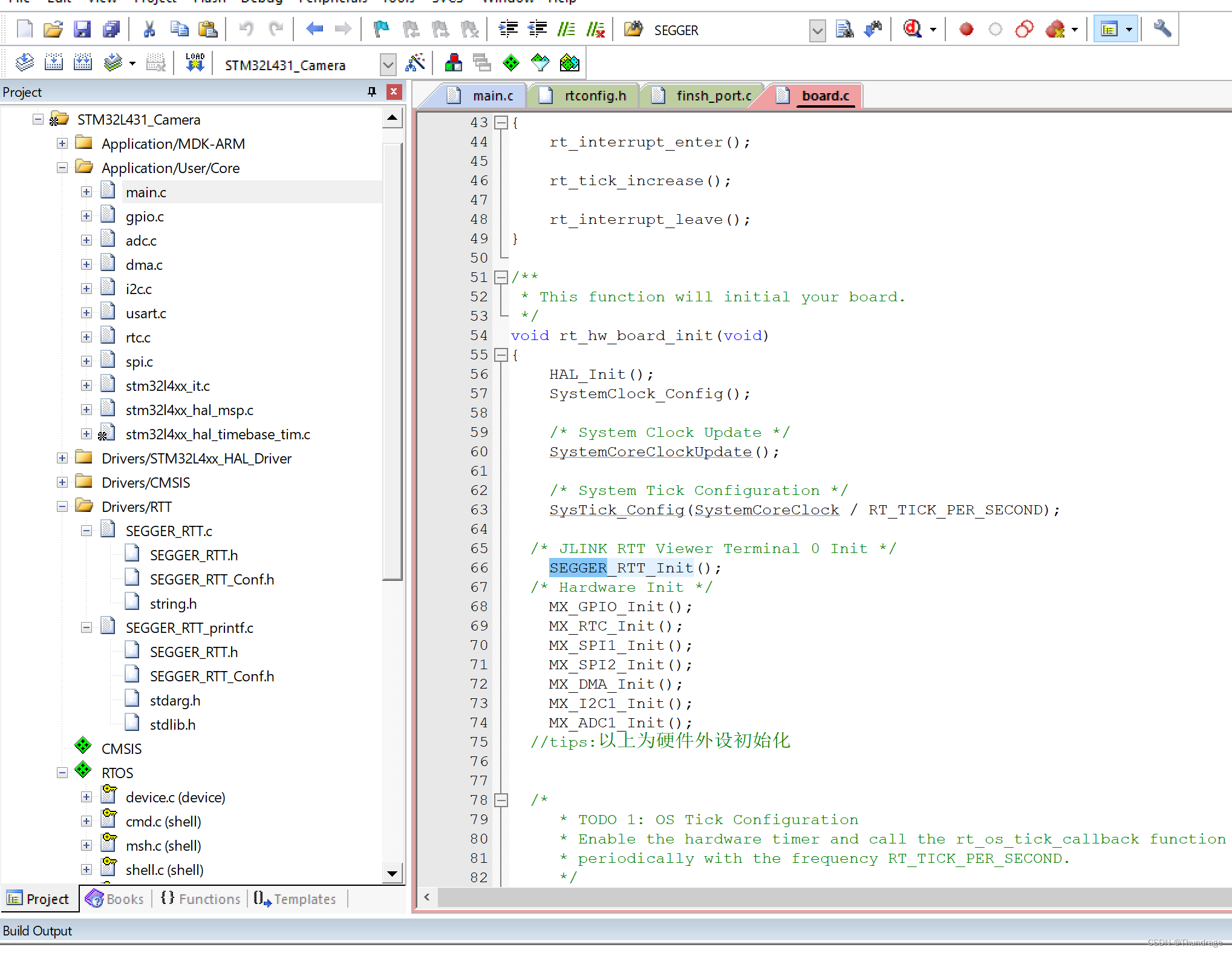Select usart.c in project tree
Viewport: 1232px width, 953px height.
coord(146,313)
